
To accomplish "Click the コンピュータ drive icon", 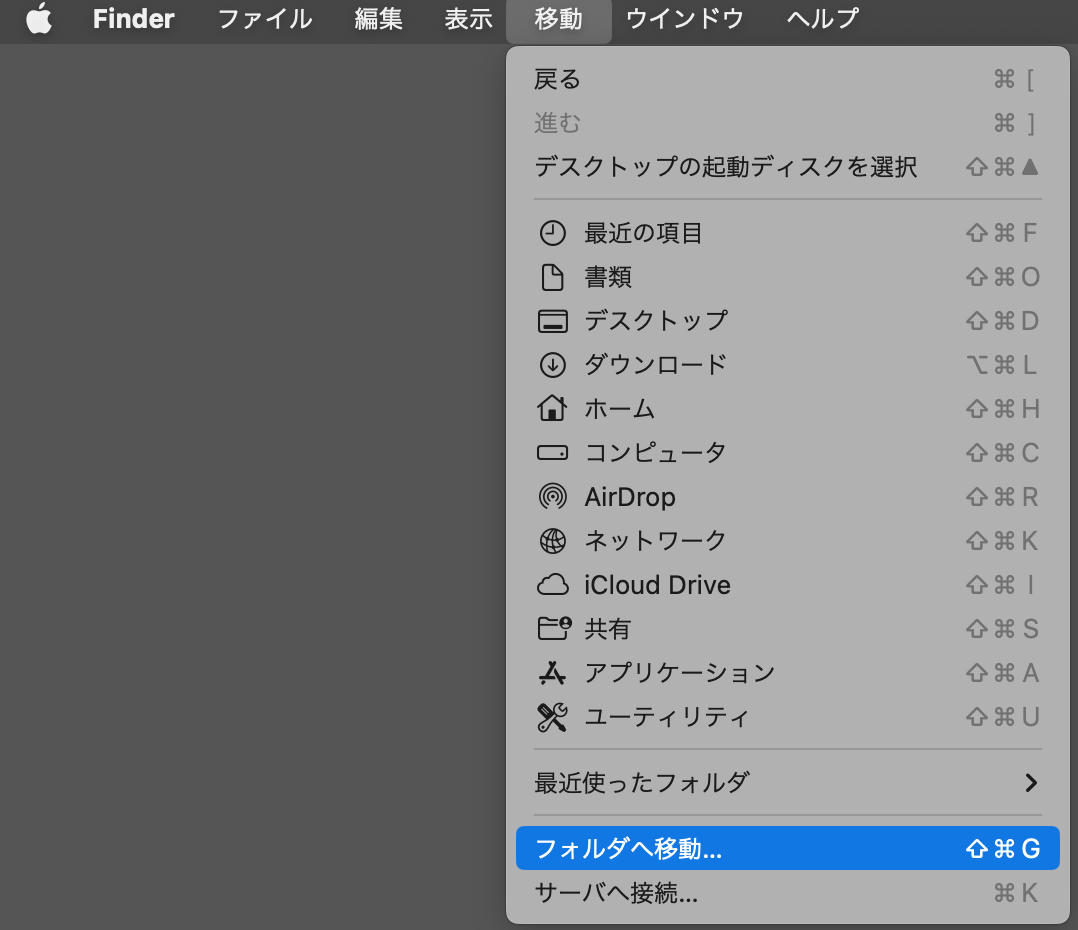I will click(552, 453).
